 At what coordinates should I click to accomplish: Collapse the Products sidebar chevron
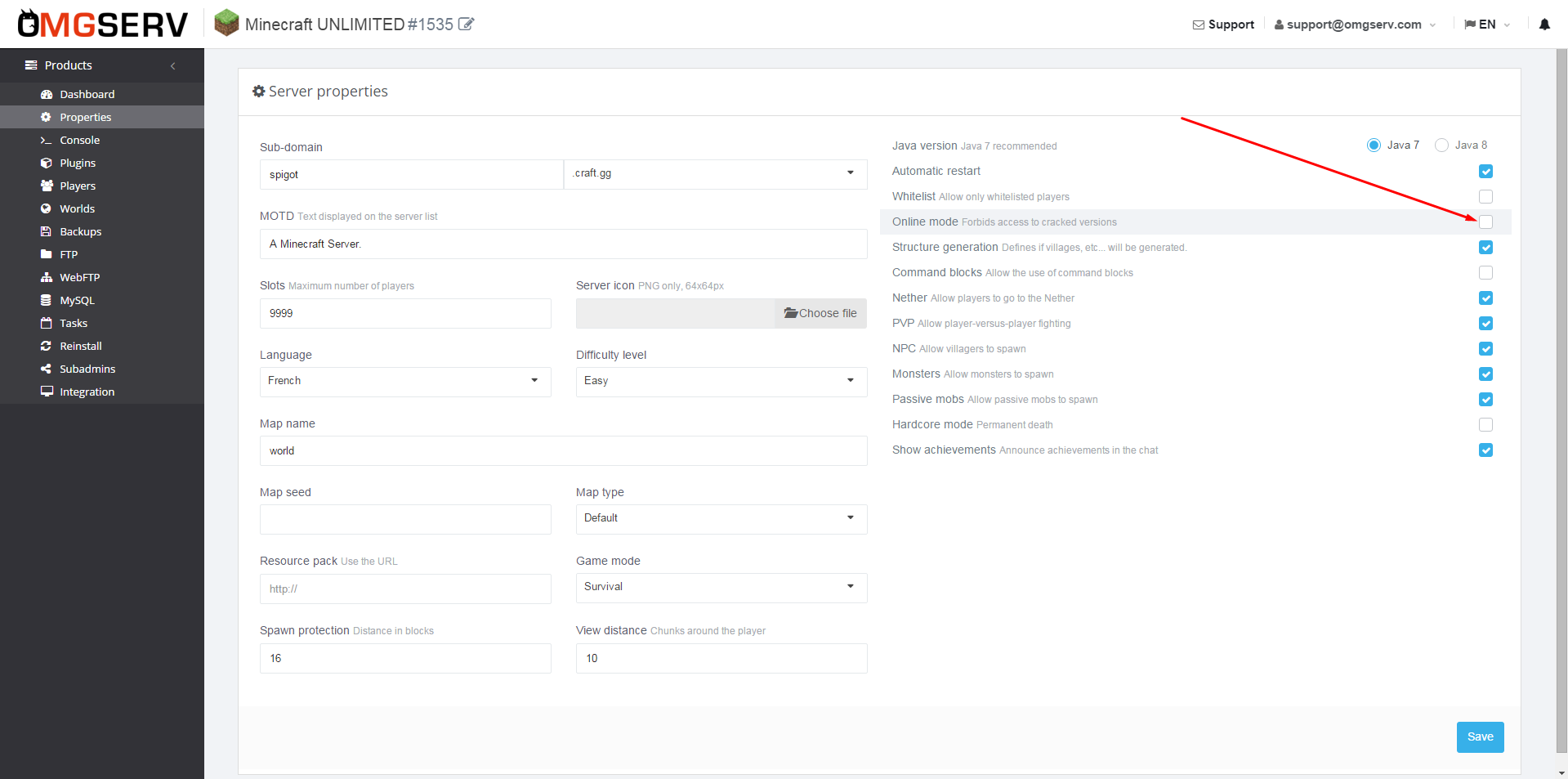tap(172, 65)
